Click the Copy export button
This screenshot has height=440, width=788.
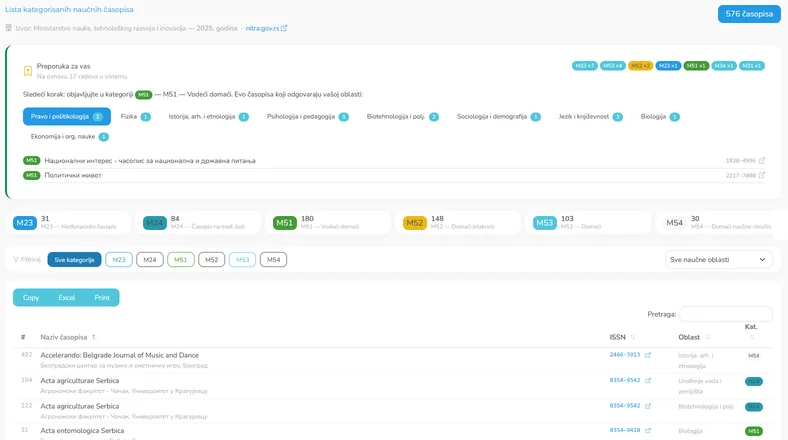31,297
